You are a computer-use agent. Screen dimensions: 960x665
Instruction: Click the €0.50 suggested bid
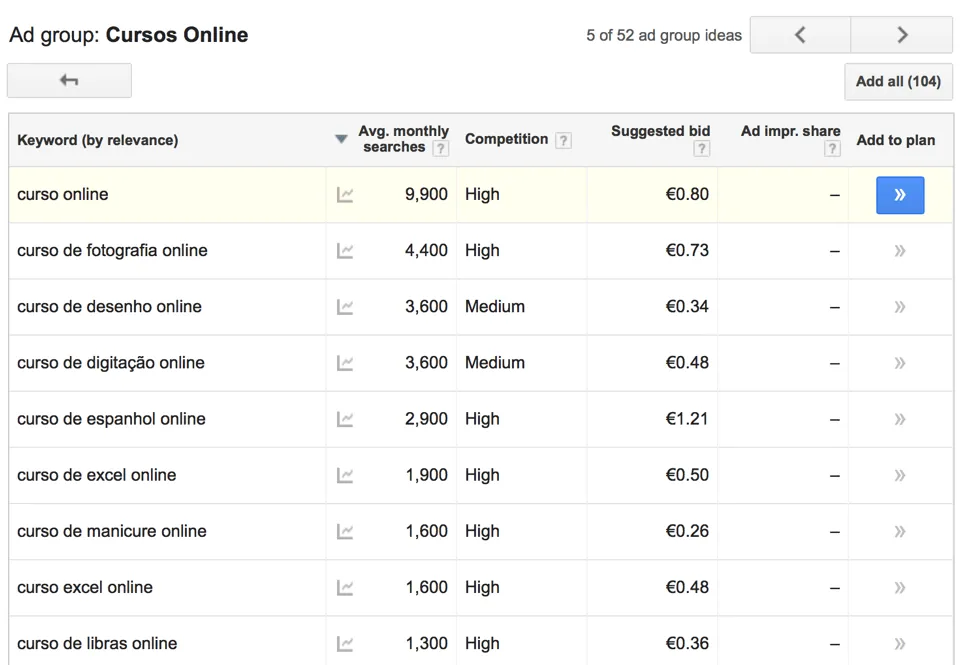(687, 475)
